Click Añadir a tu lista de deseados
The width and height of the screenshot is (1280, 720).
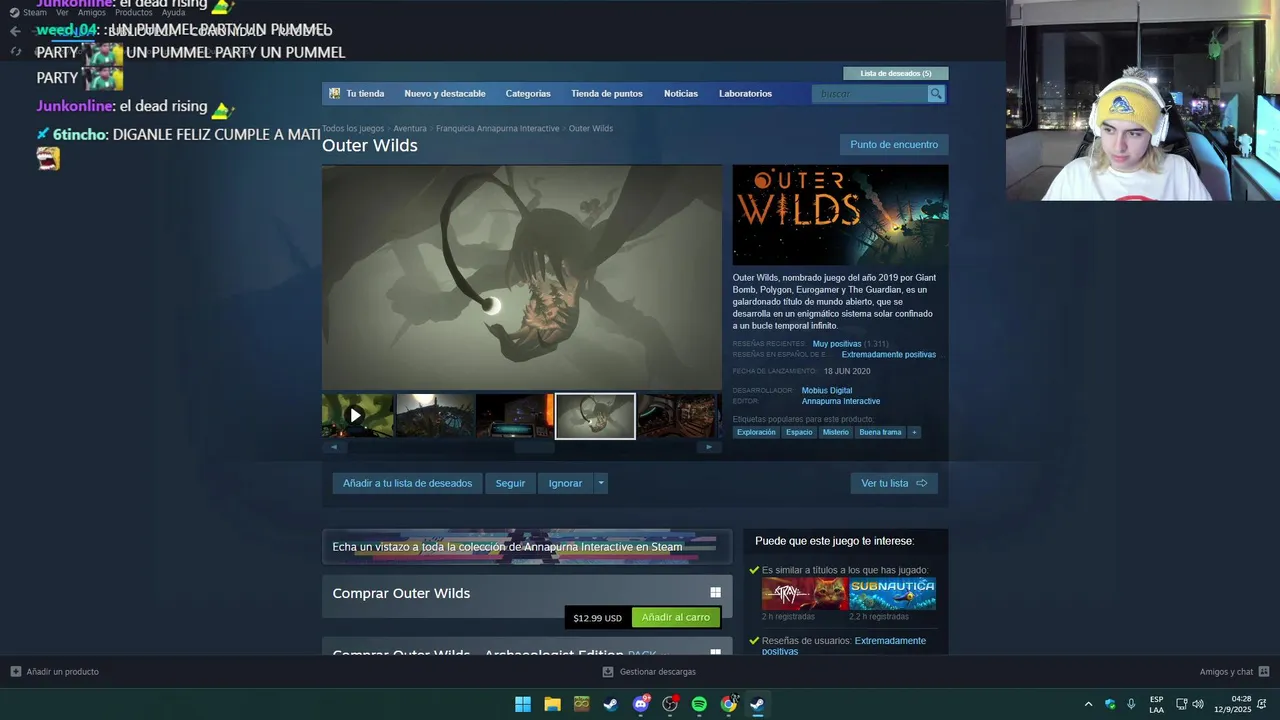coord(407,483)
